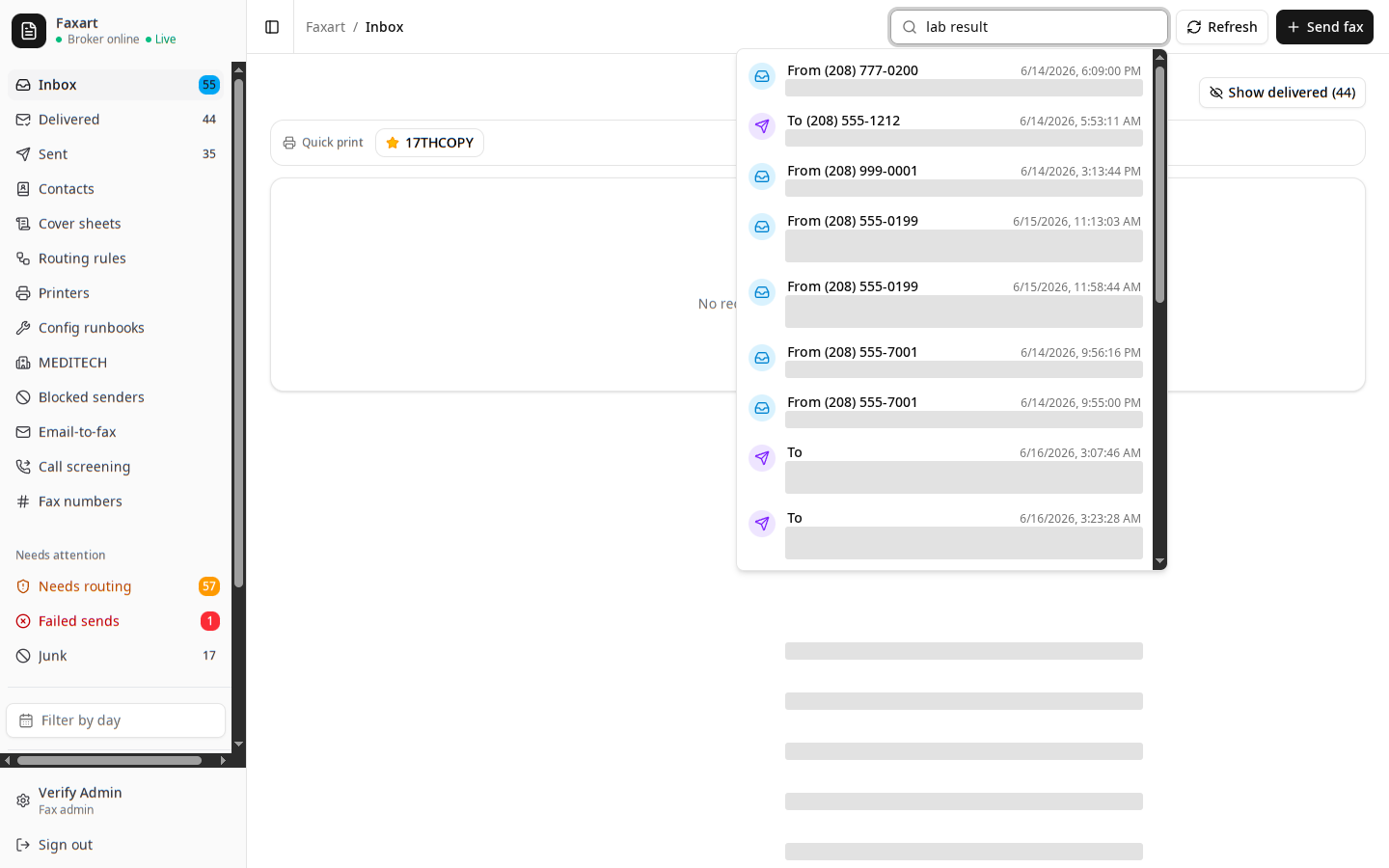The image size is (1389, 868).
Task: Click the Config runbooks wrench icon
Action: 23,328
